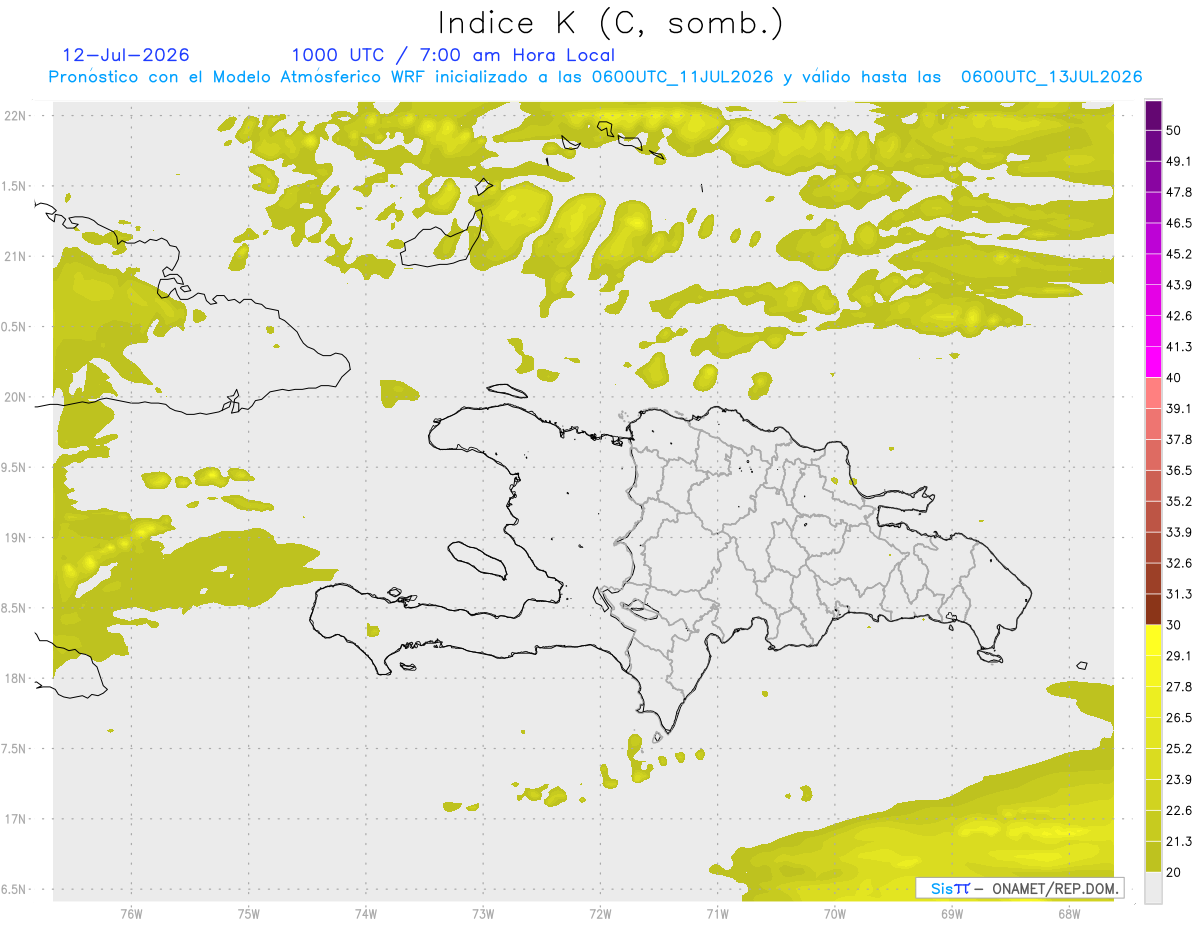
Task: Click the '31.3' colorbar label
Action: 1179,594
